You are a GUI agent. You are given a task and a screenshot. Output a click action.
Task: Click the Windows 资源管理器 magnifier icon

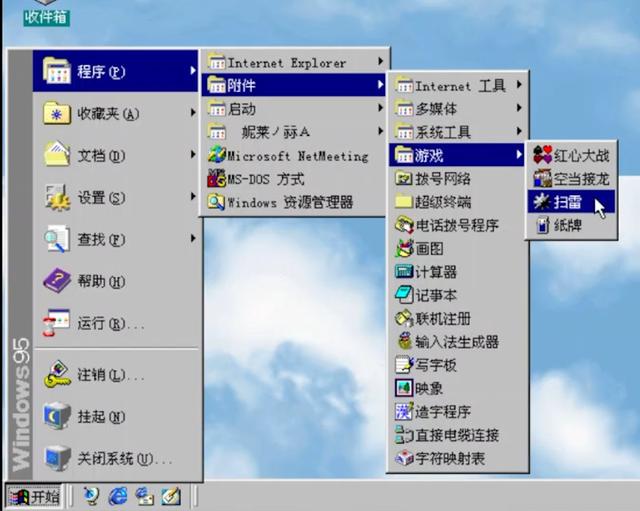216,202
